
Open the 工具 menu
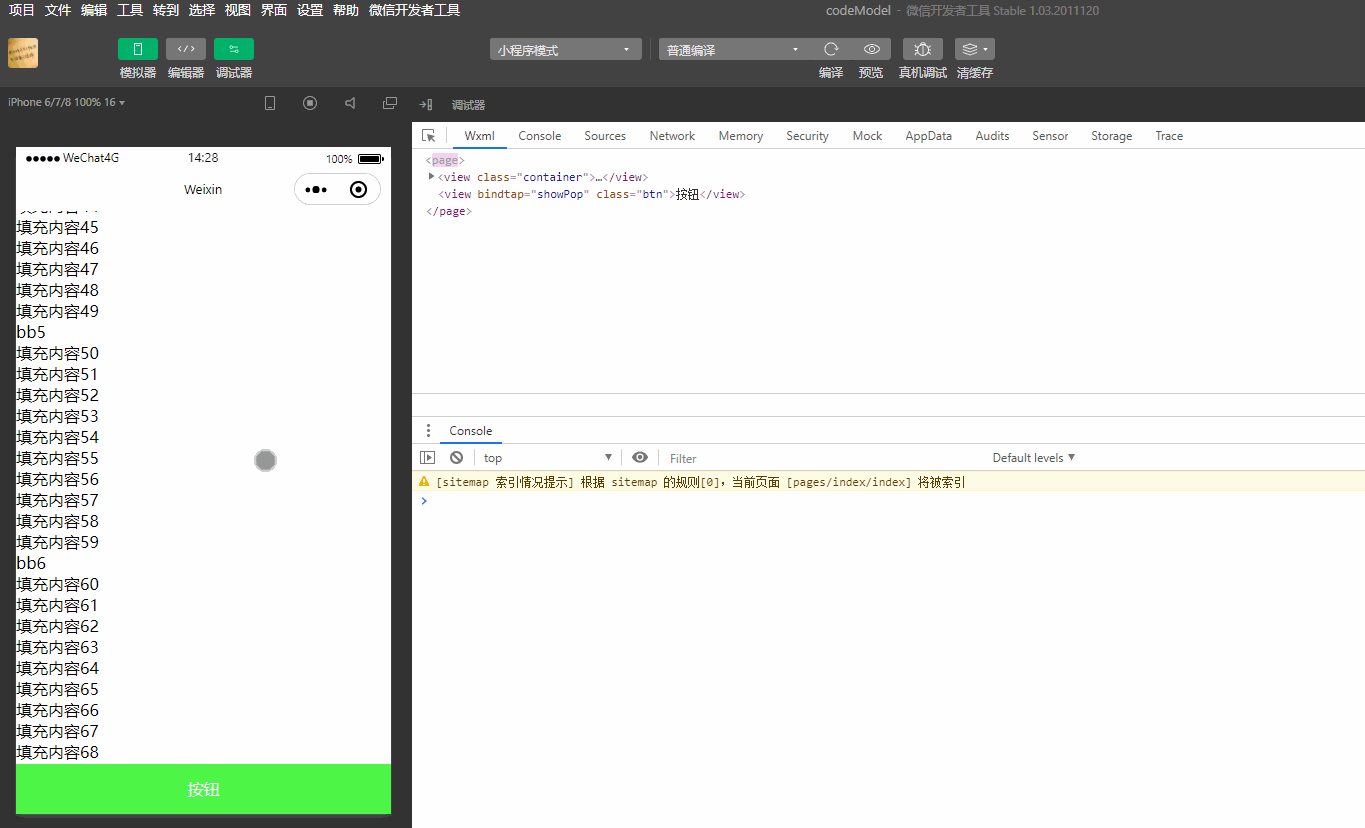coord(130,10)
